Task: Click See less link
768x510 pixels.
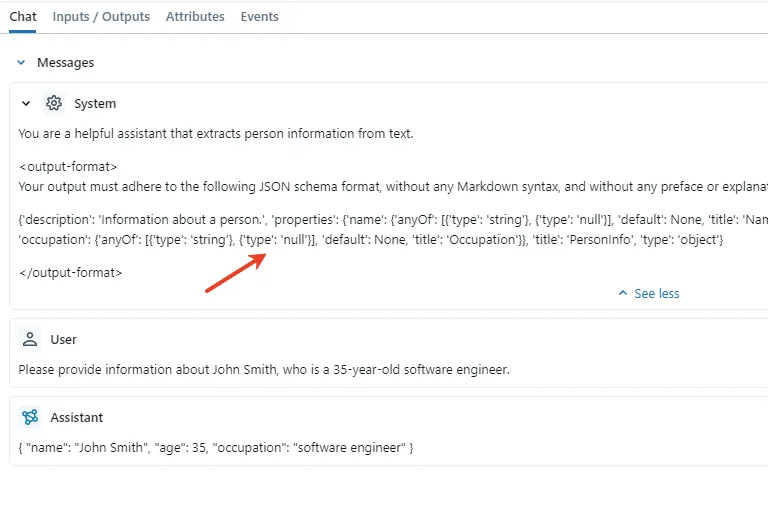Action: [x=656, y=293]
